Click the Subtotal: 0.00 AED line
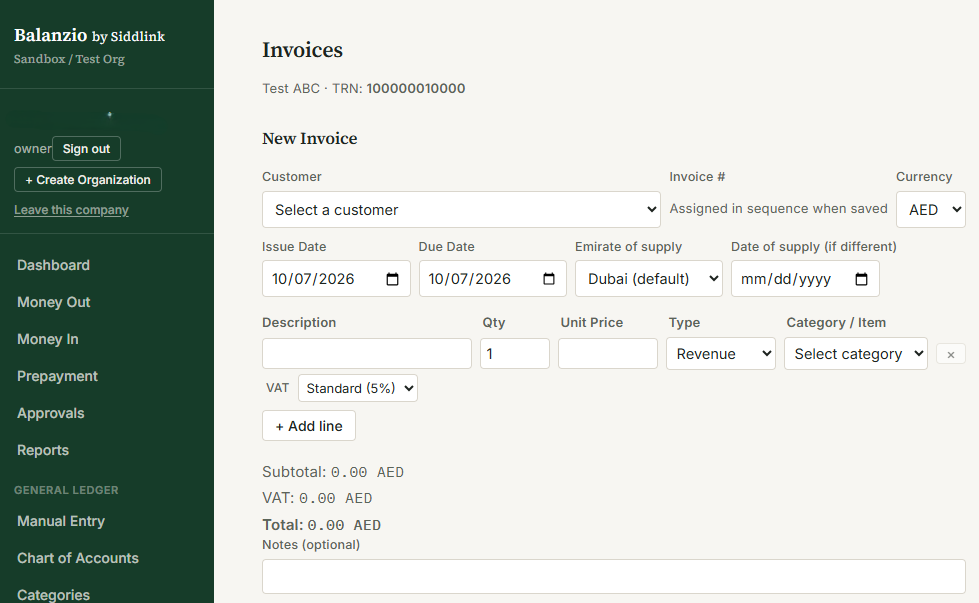Screen dimensions: 979x603 [x=333, y=472]
